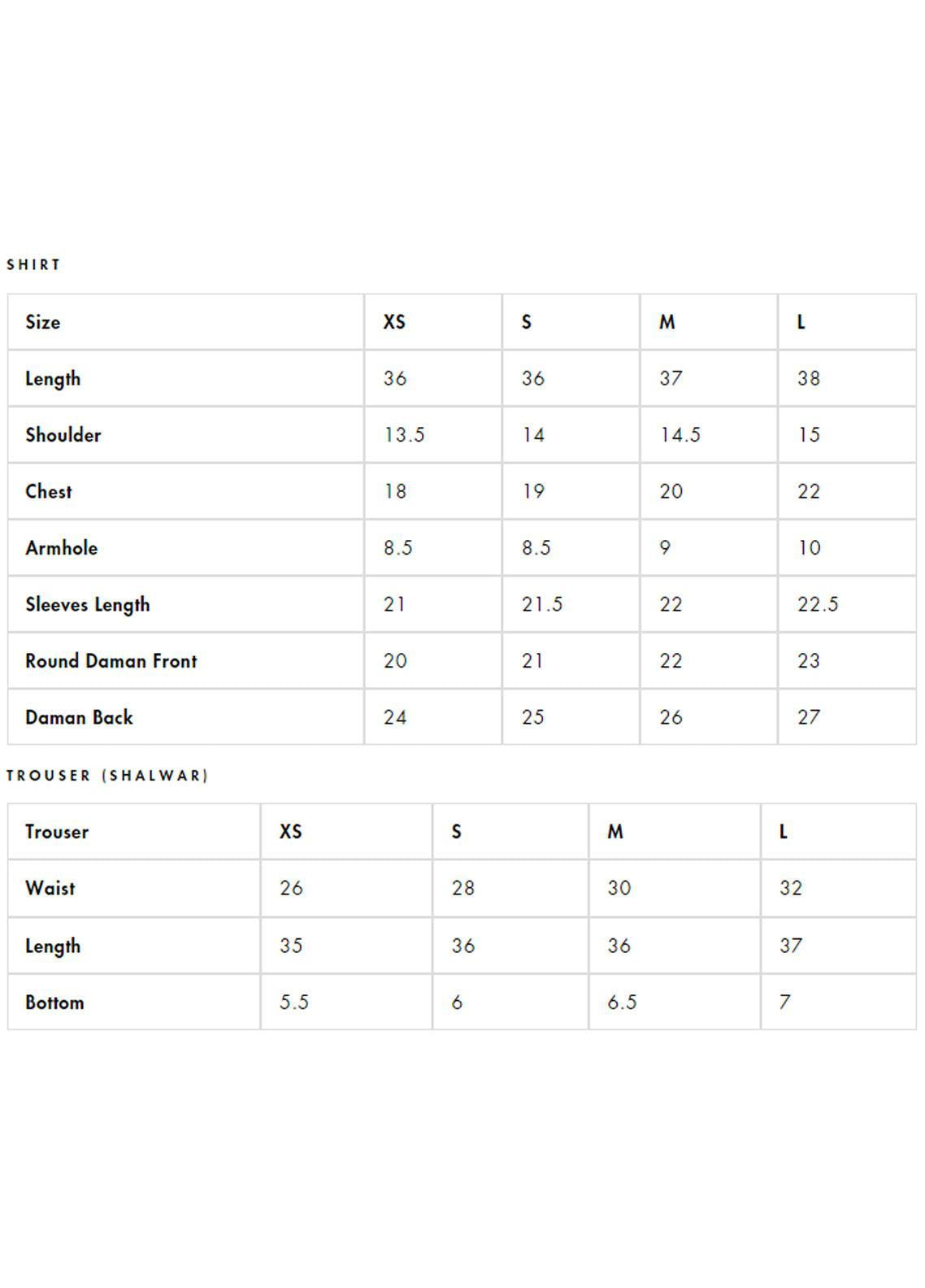Select the bottom value 5.5
The image size is (925, 1288).
pos(294,1003)
